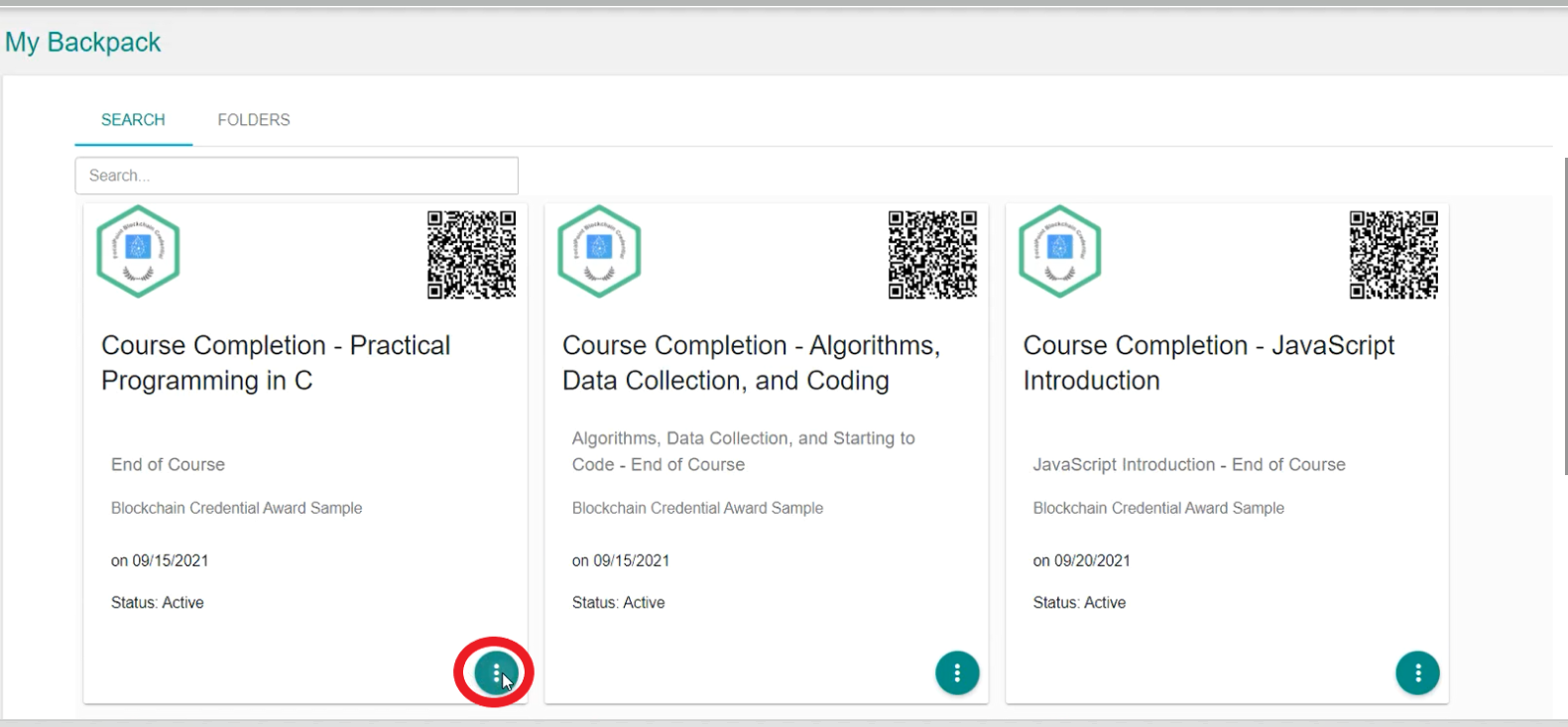Select the SEARCH tab
The height and width of the screenshot is (727, 1568).
(x=133, y=120)
